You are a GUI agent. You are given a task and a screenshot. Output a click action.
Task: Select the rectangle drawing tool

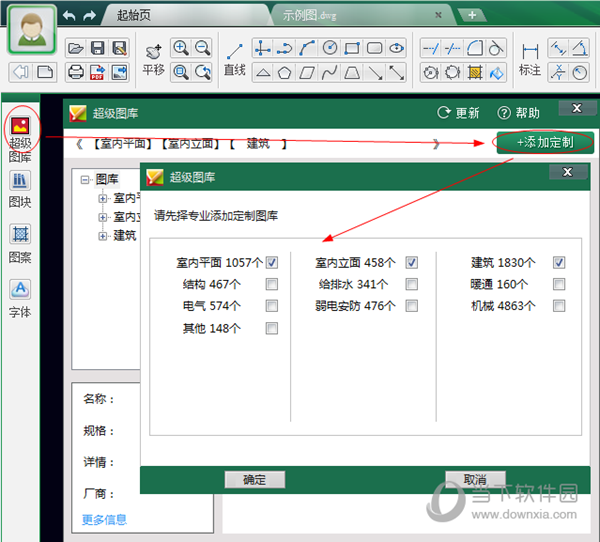tap(352, 48)
